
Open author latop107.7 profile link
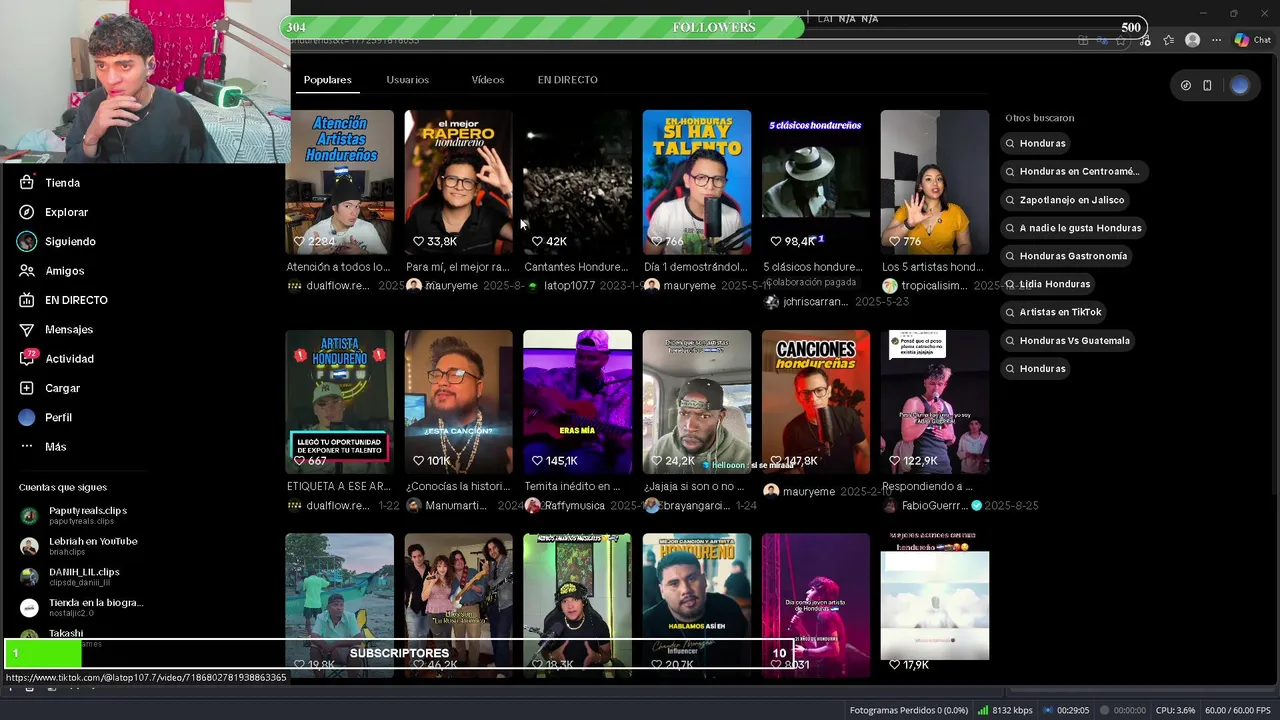569,286
